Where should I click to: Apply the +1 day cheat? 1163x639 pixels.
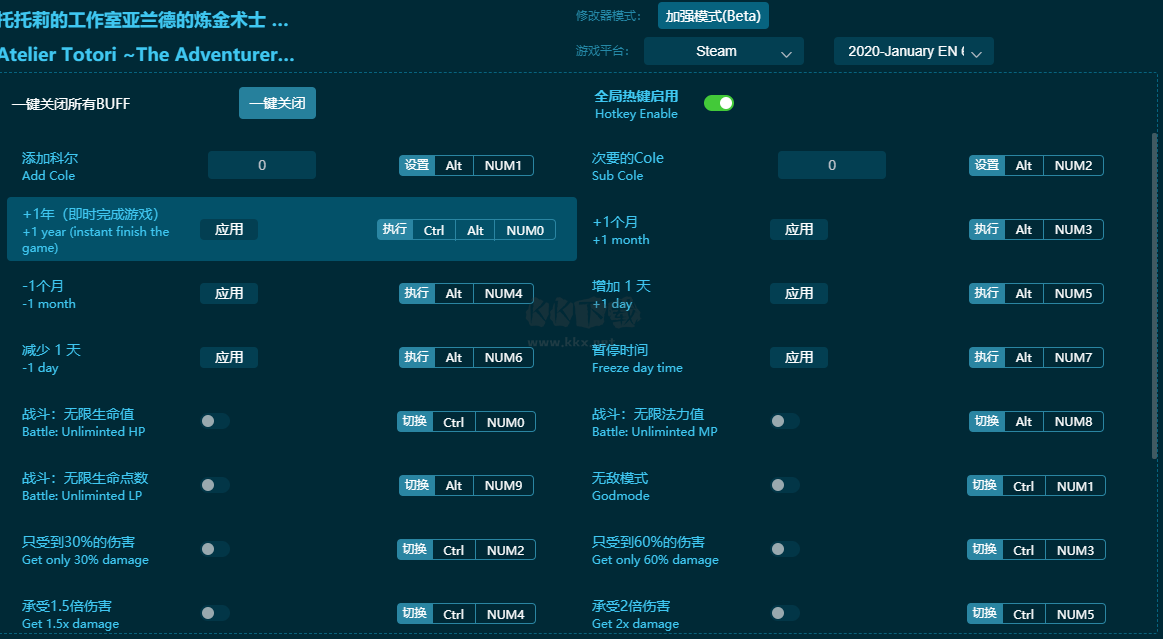(x=799, y=294)
